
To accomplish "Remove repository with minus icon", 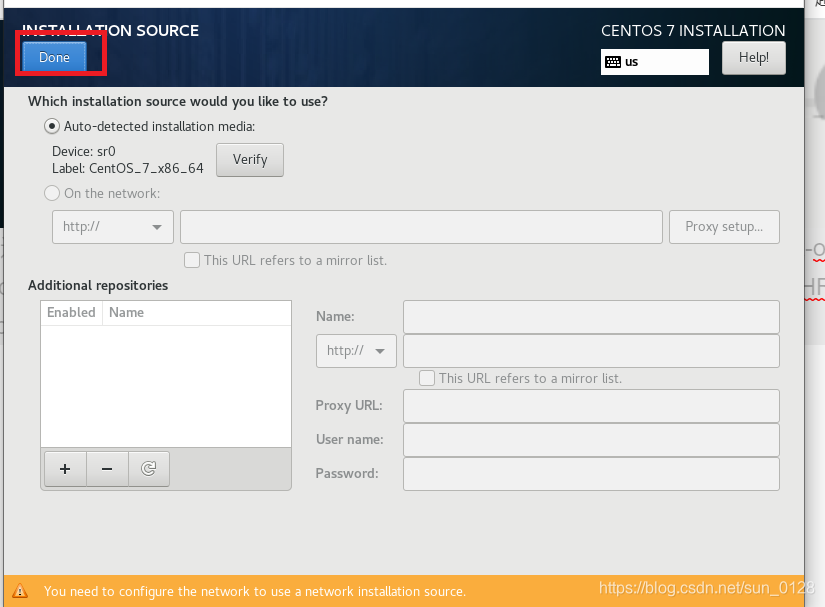I will pyautogui.click(x=107, y=469).
